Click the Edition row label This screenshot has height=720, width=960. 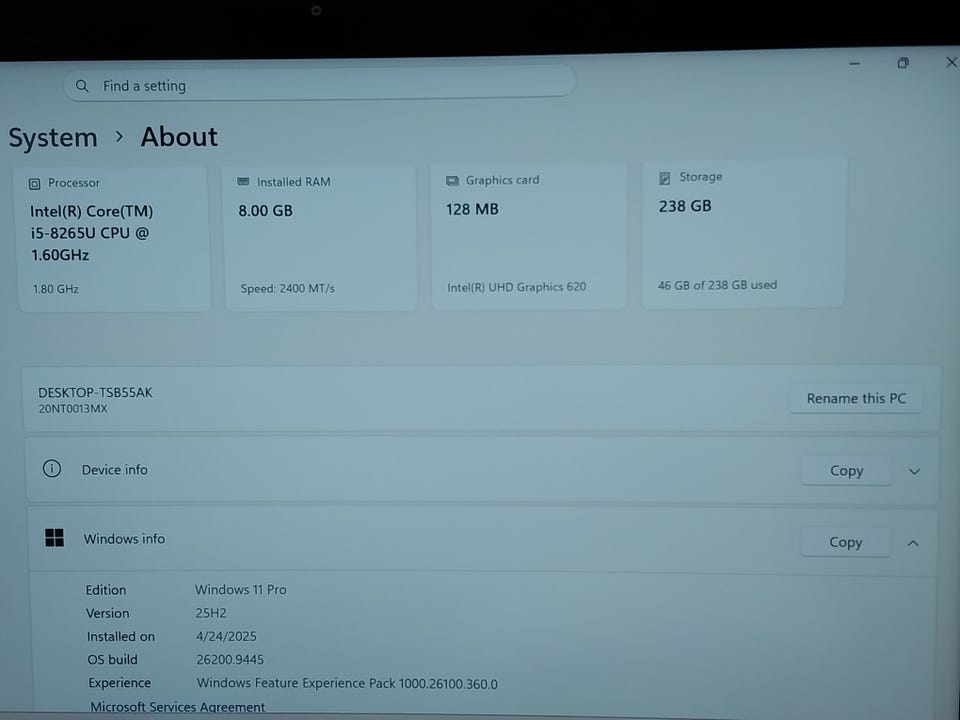106,590
